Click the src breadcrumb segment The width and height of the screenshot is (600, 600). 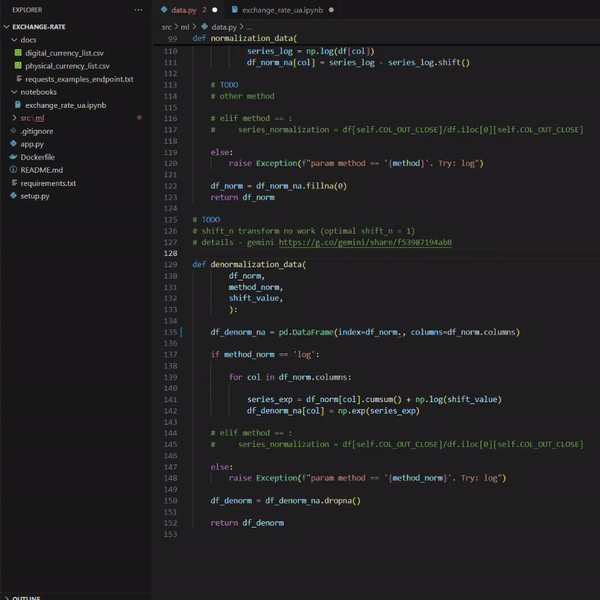[x=166, y=27]
